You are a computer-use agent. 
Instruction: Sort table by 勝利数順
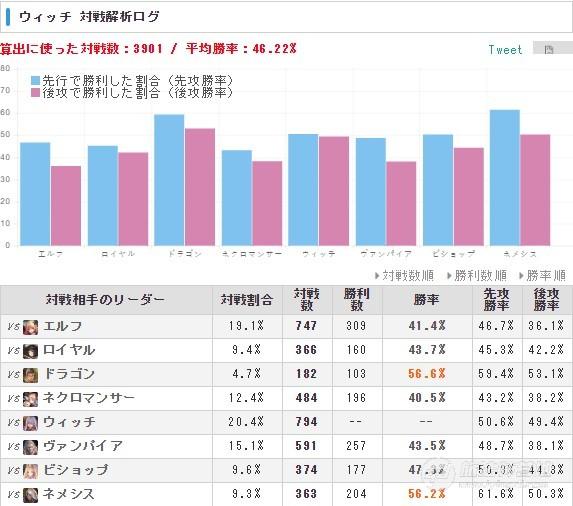pos(477,275)
